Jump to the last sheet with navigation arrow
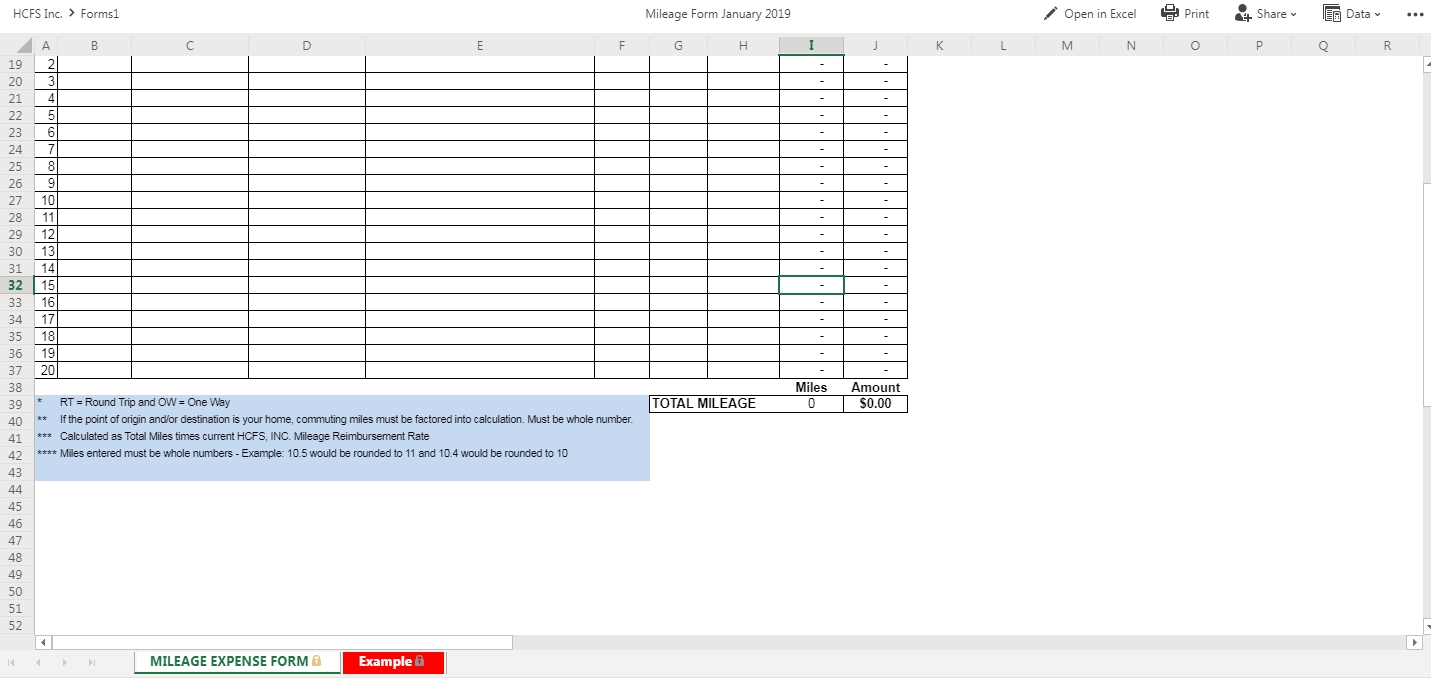The image size is (1431, 680). [92, 662]
